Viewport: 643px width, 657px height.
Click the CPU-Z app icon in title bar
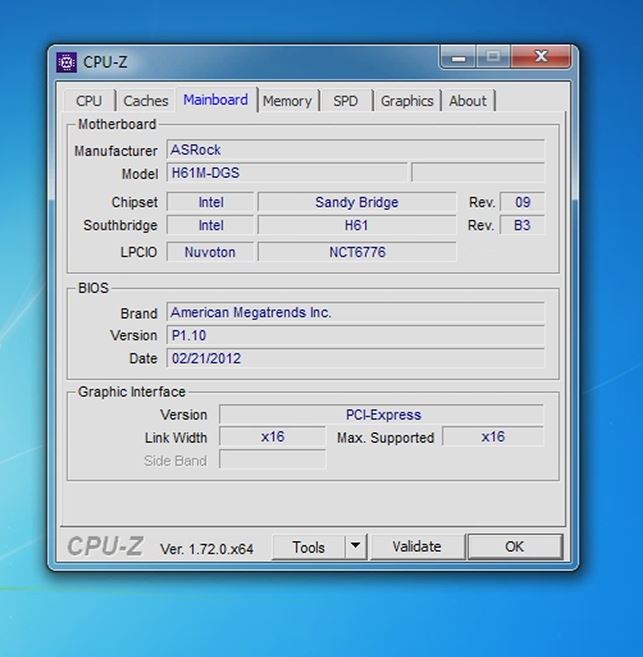pos(66,62)
